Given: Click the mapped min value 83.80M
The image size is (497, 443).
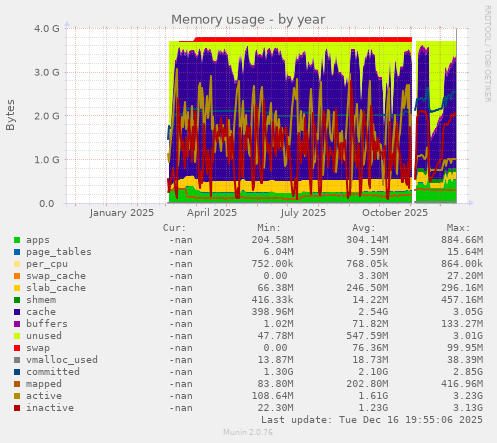Looking at the screenshot, I should [x=275, y=384].
